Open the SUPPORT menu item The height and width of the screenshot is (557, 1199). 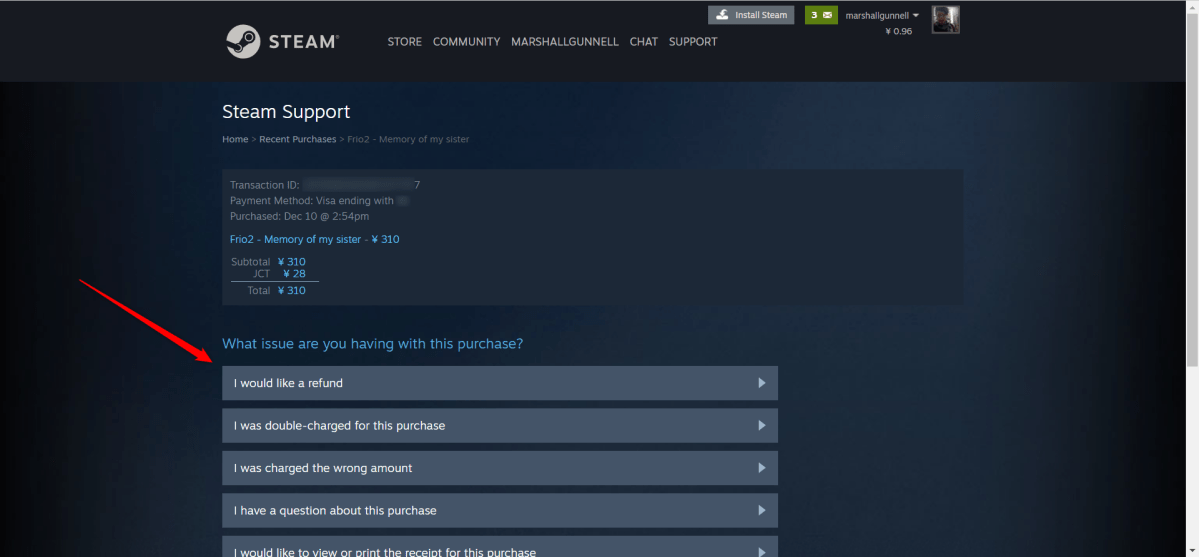pos(693,42)
